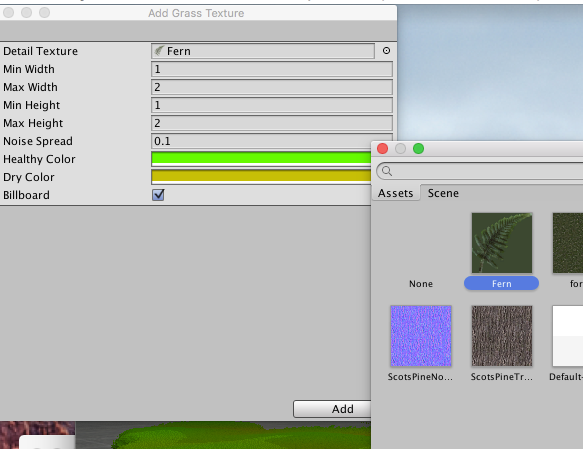Toggle the Billboard checkbox
Screen dimensions: 583x449
[158, 195]
